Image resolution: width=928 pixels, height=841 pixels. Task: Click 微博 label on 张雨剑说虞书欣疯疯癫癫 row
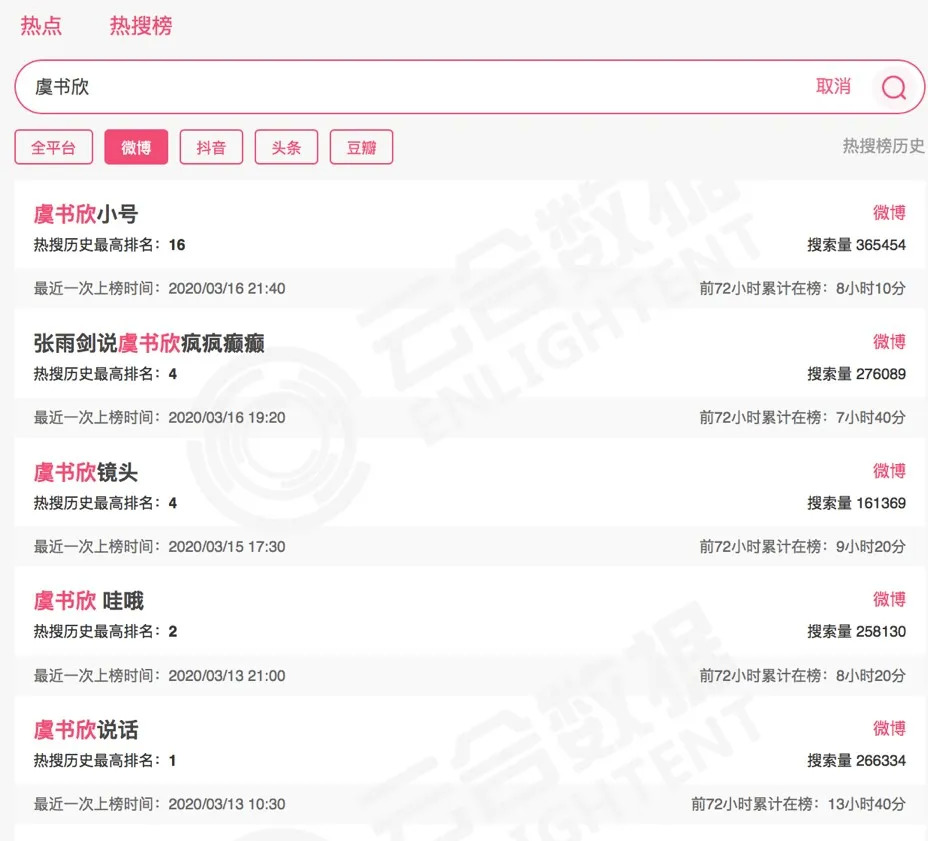(889, 341)
